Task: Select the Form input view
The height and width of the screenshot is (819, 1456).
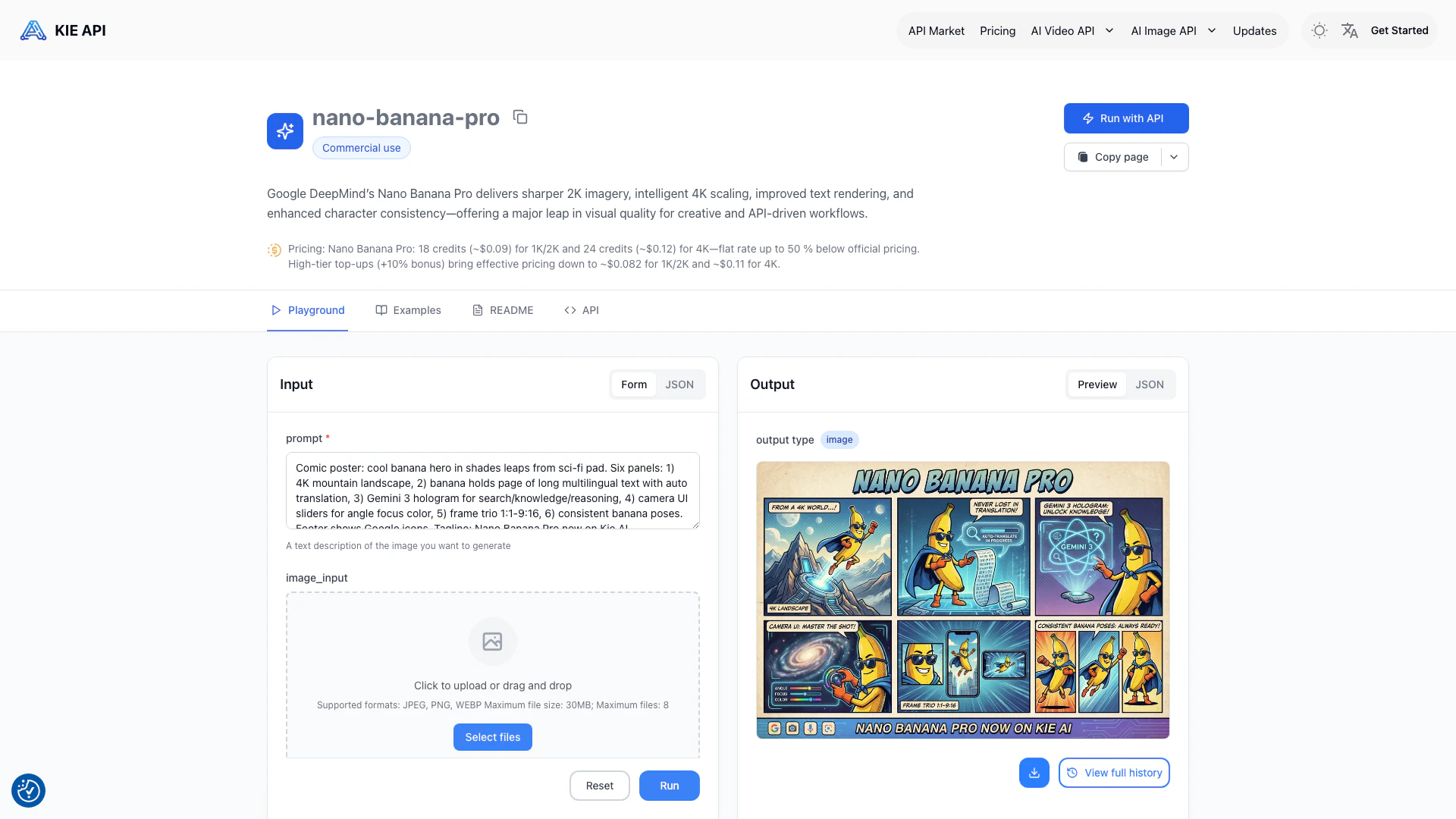Action: click(x=634, y=384)
